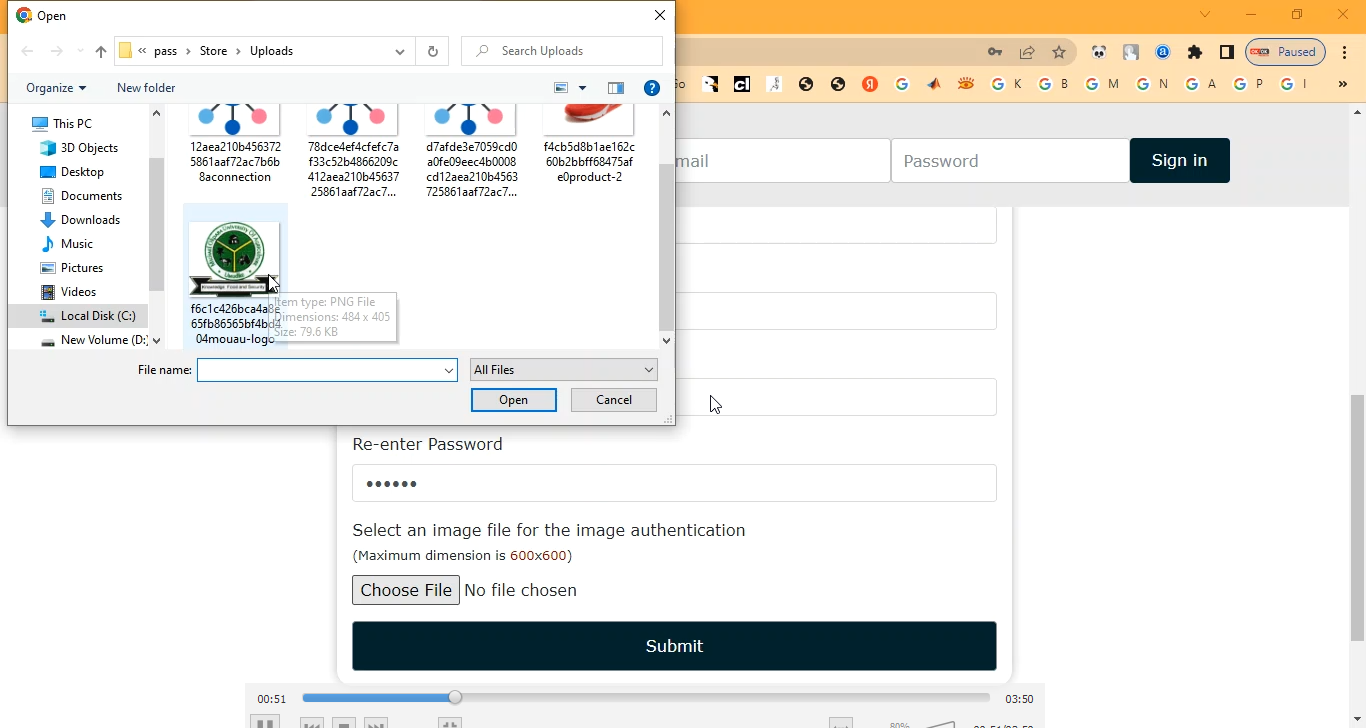Open Chrome extensions puzzle icon
The image size is (1366, 728).
click(1194, 52)
